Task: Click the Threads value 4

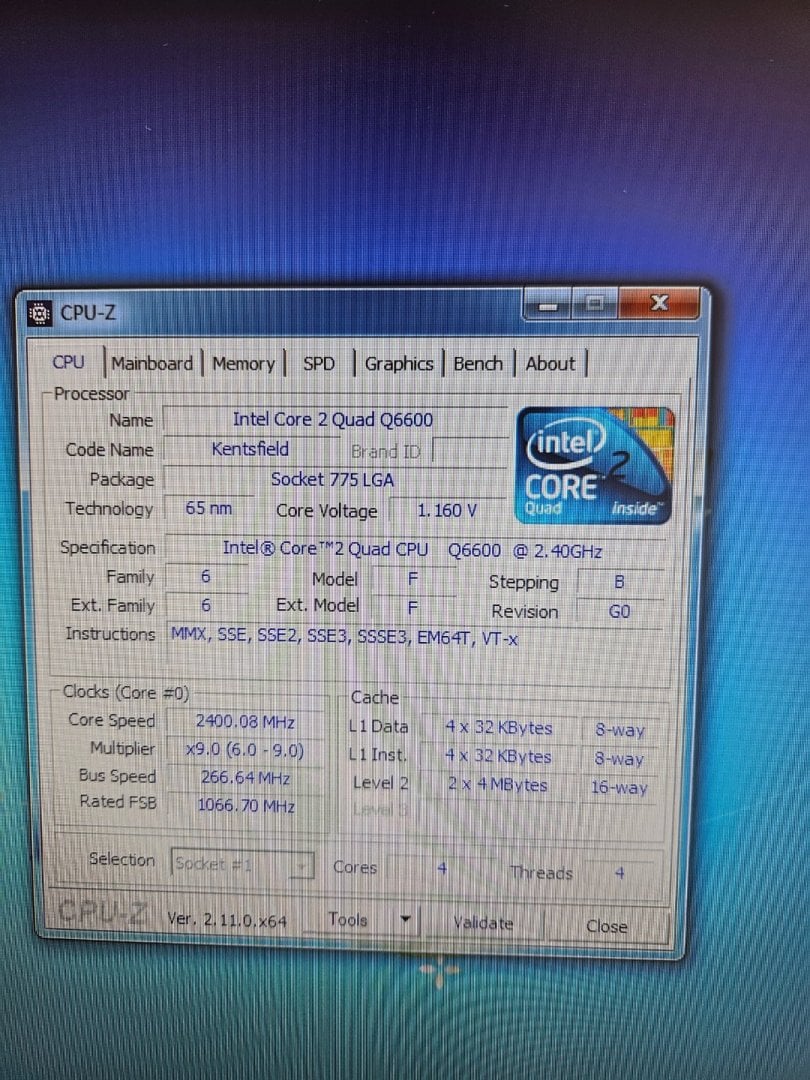Action: click(x=620, y=873)
